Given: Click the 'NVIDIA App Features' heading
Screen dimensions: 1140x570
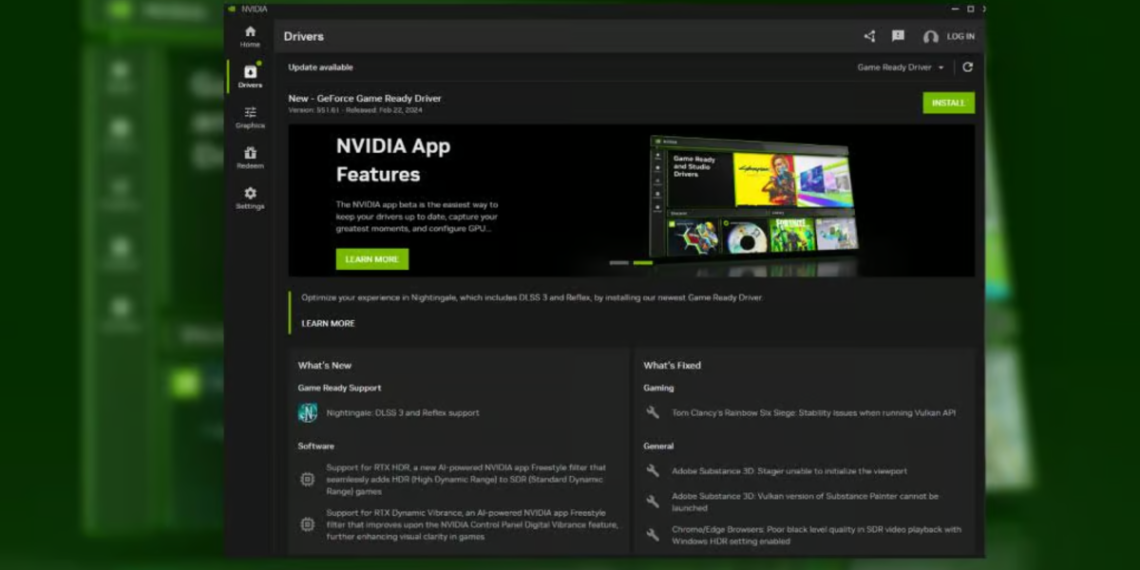Looking at the screenshot, I should coord(393,160).
